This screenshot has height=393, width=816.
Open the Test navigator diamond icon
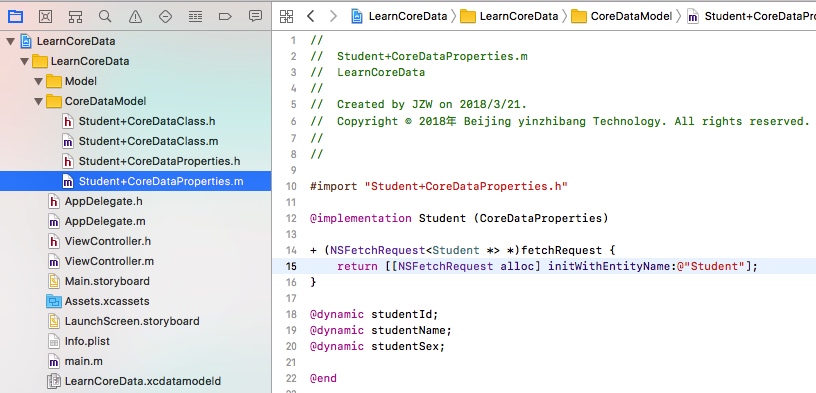pos(165,17)
